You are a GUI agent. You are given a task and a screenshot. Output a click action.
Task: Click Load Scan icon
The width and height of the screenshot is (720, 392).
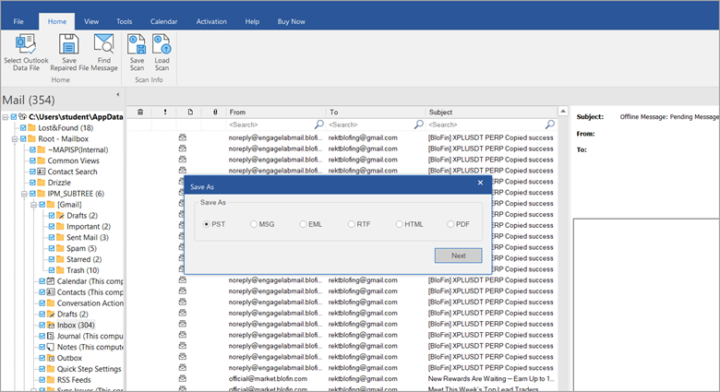pyautogui.click(x=162, y=44)
